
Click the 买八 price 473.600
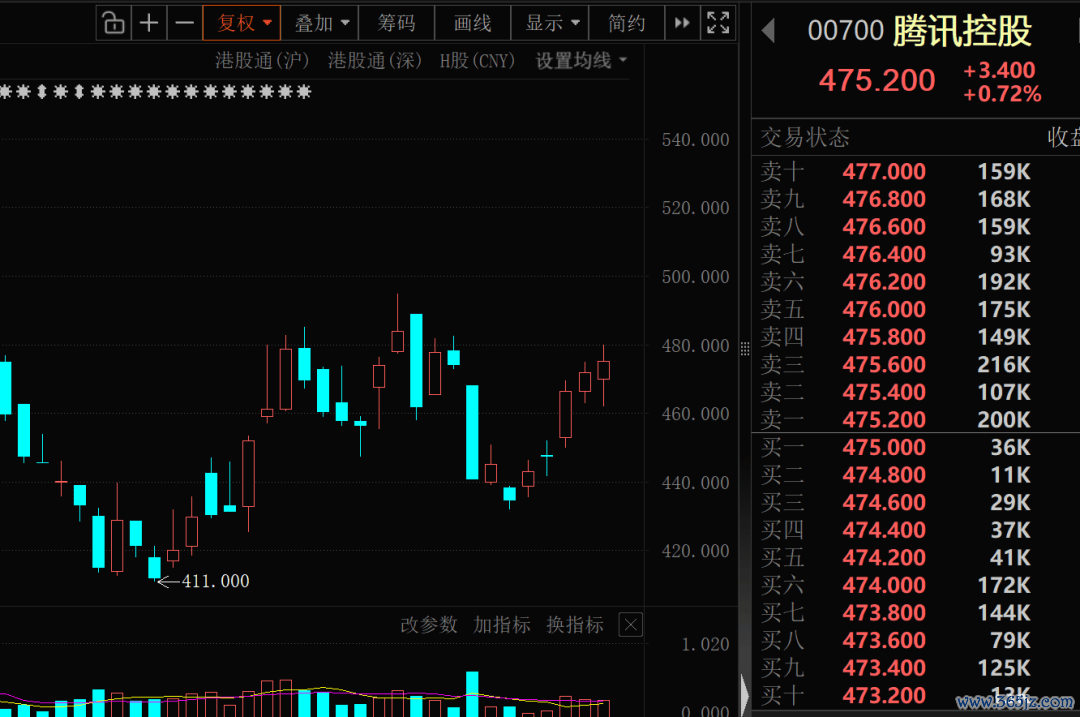click(884, 640)
